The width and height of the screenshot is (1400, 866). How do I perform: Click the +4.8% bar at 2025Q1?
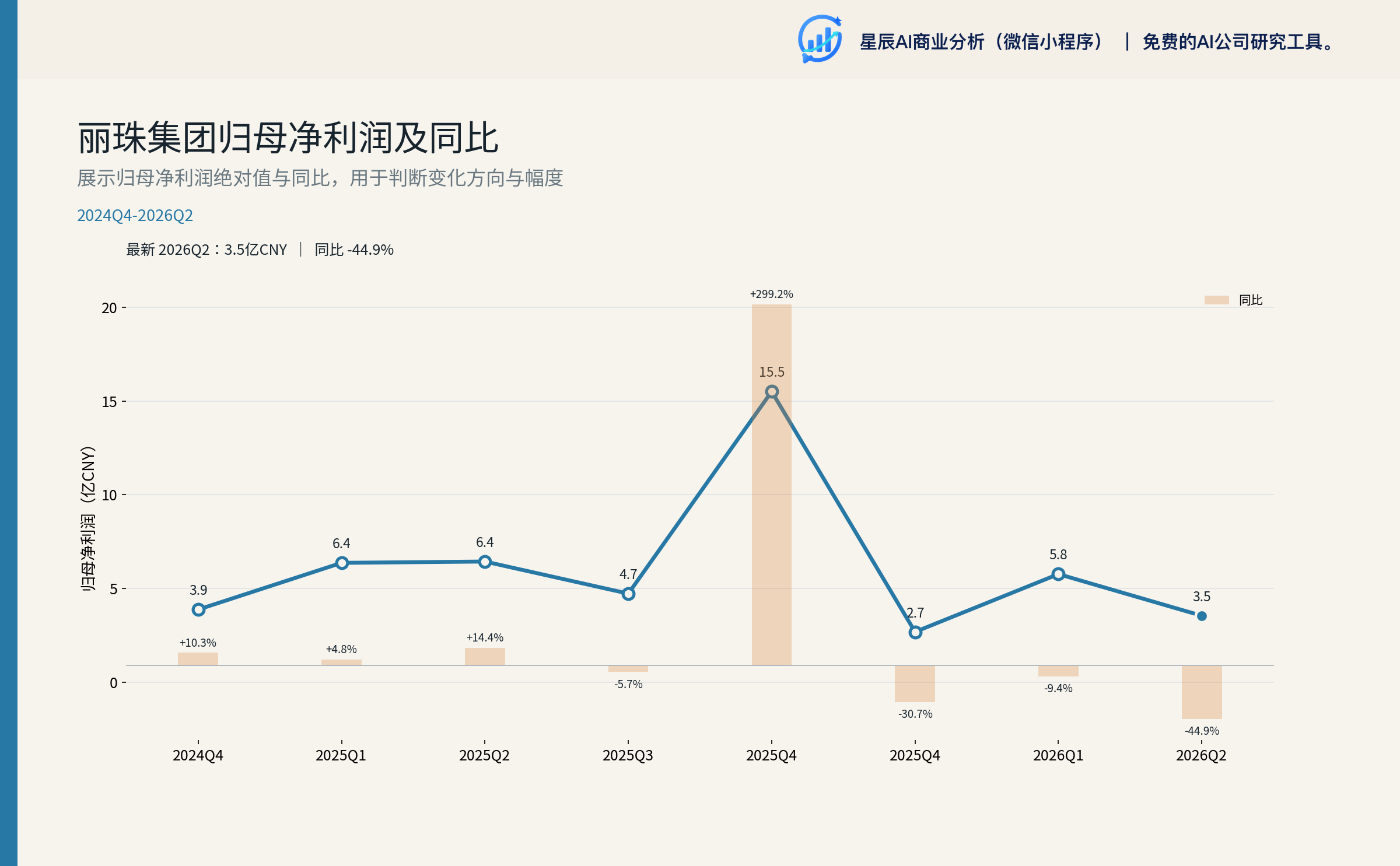(341, 662)
